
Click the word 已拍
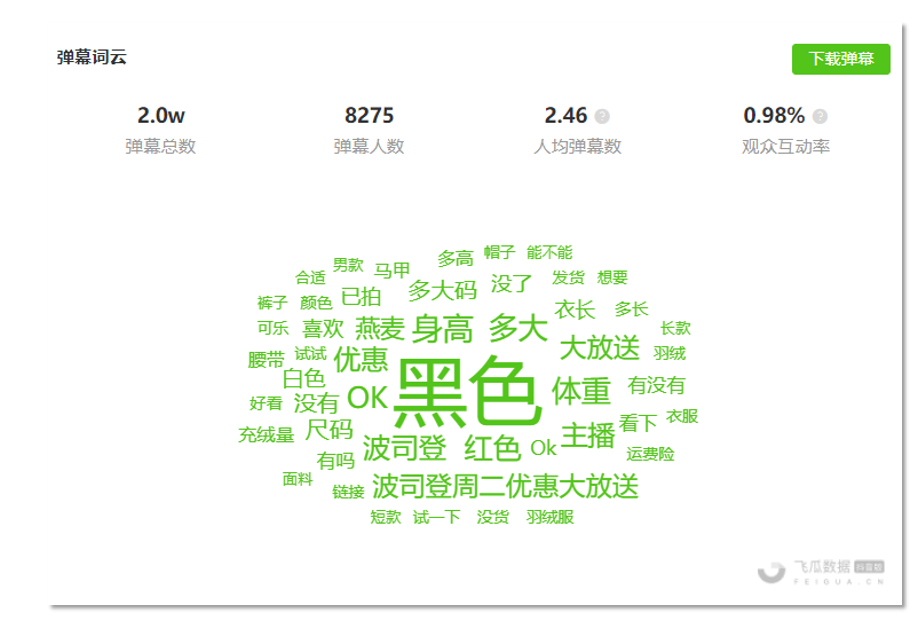click(361, 297)
